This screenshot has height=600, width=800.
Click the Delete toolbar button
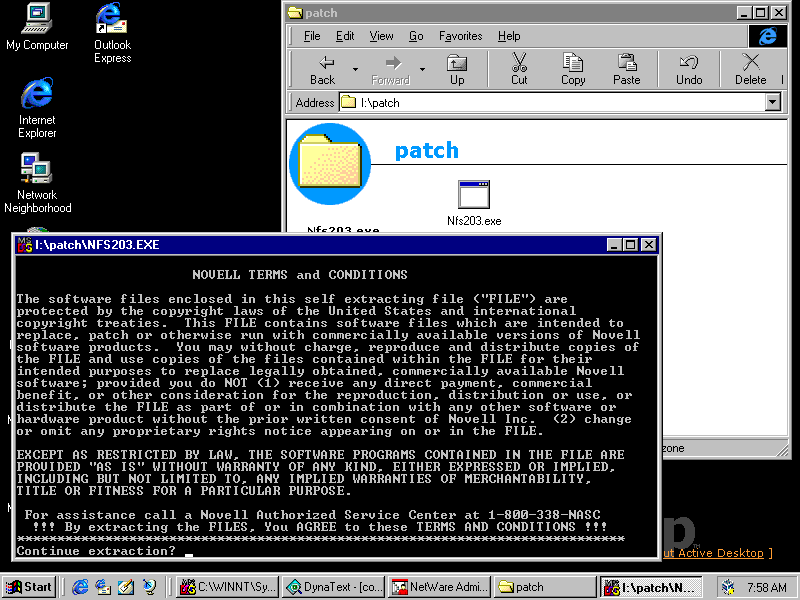pos(751,69)
